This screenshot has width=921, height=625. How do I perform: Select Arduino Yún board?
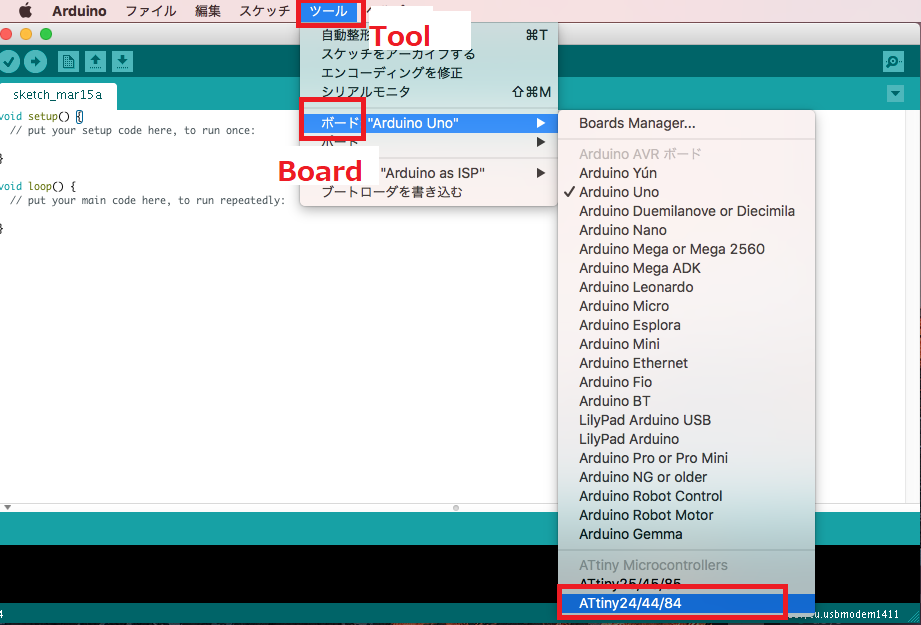click(686, 173)
